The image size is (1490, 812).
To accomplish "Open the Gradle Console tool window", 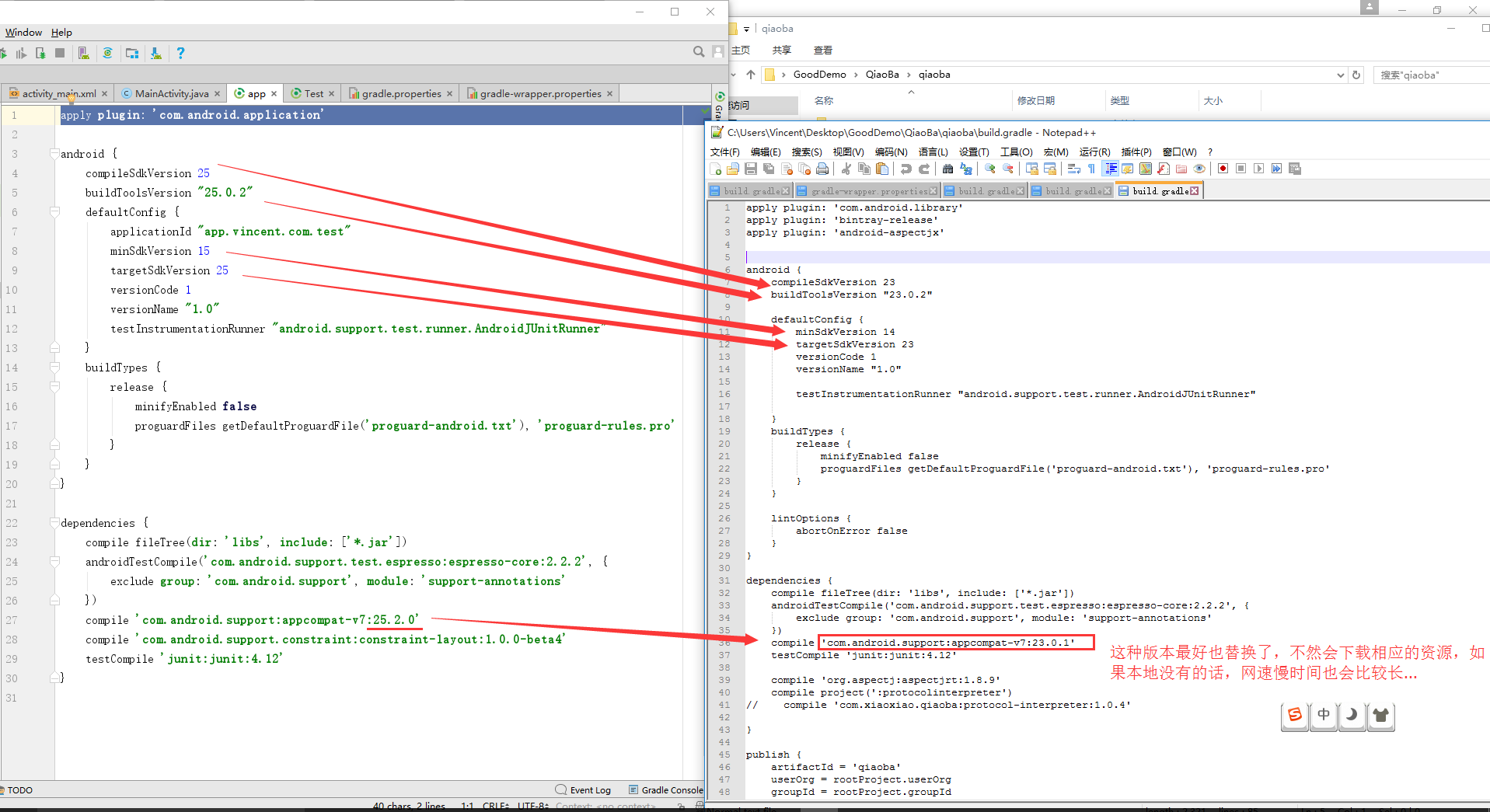I will [666, 790].
